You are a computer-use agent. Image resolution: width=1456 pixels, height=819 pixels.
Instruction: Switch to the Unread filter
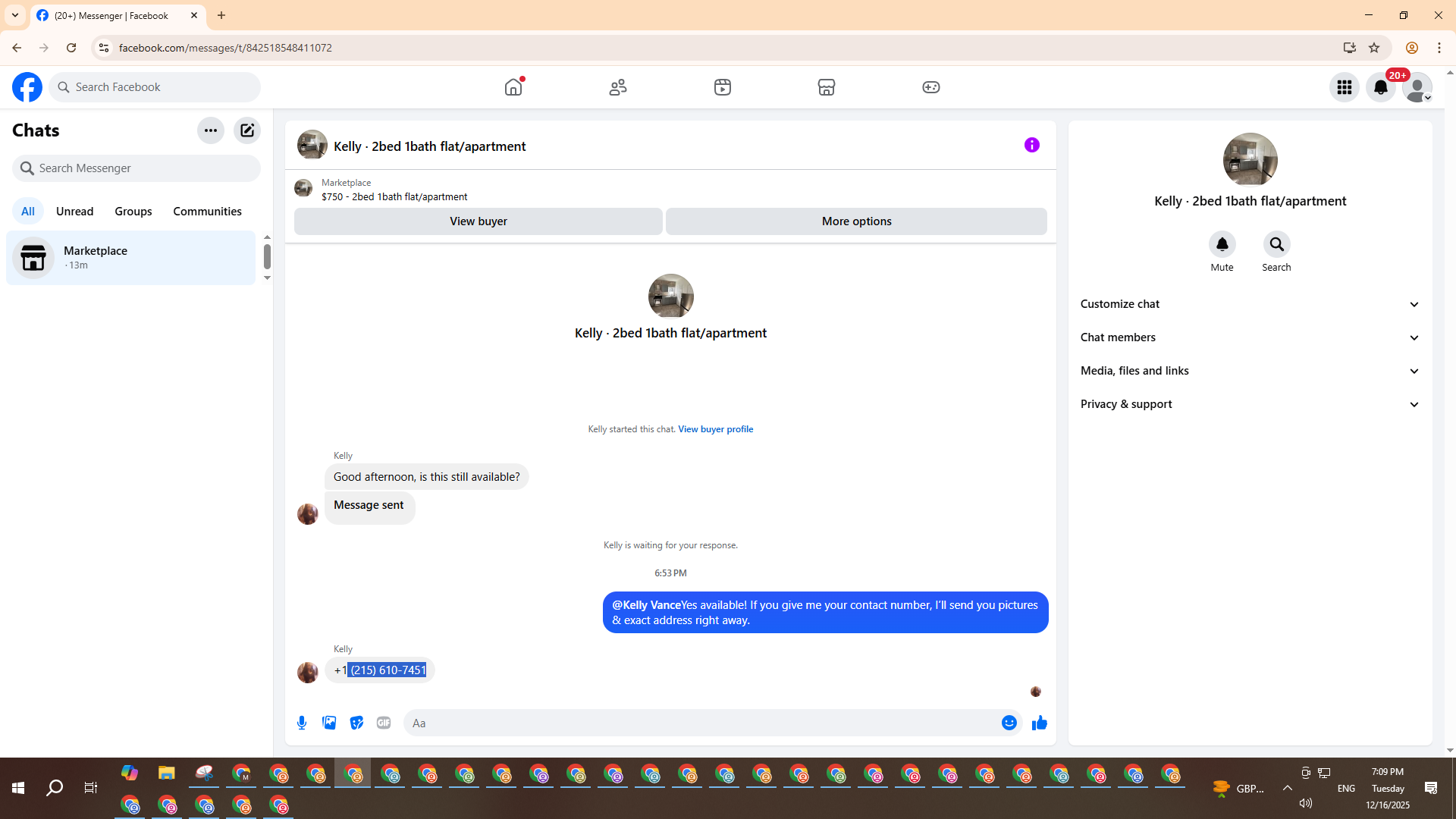point(75,212)
